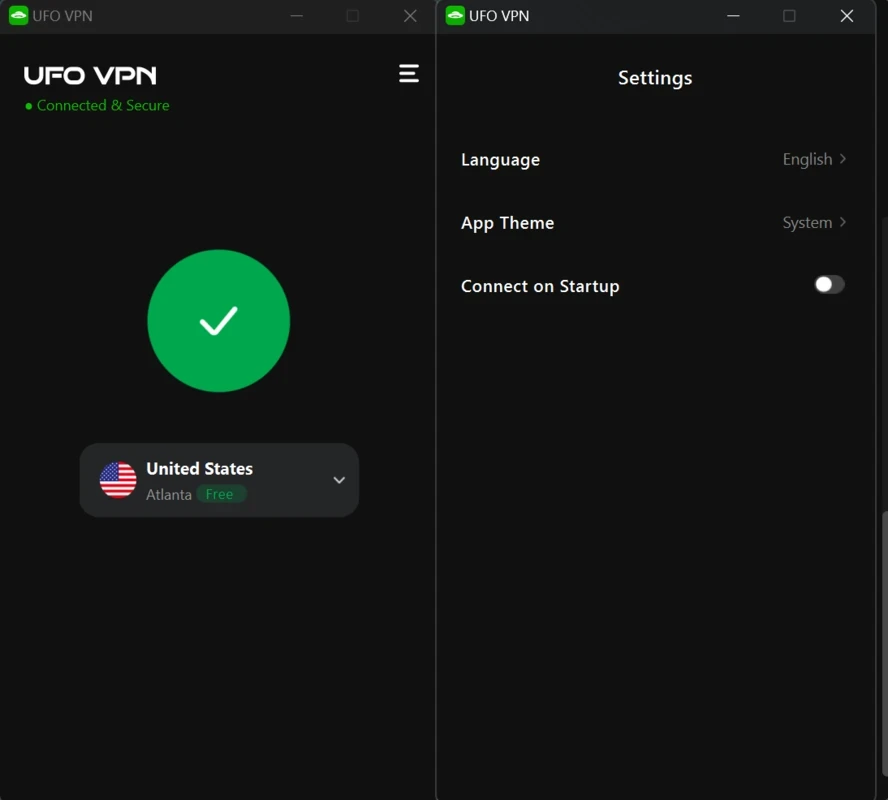Click the Settings window scrollbar
888x800 pixels.
point(884,643)
